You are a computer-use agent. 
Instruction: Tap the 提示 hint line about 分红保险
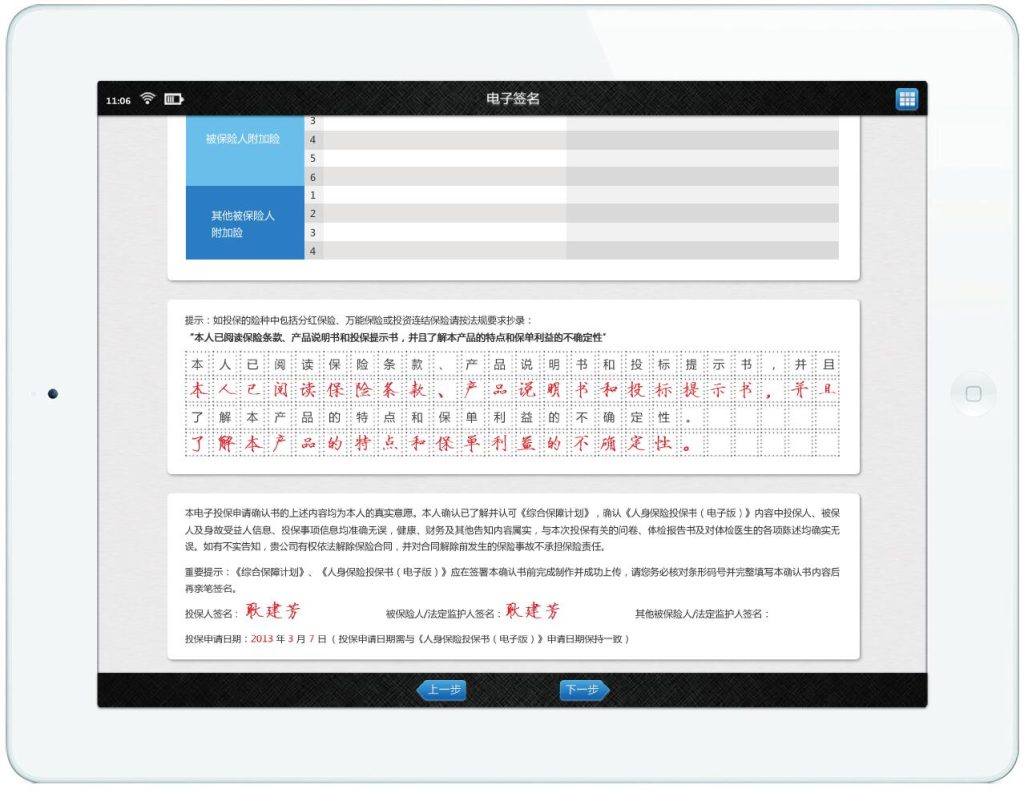pos(359,321)
